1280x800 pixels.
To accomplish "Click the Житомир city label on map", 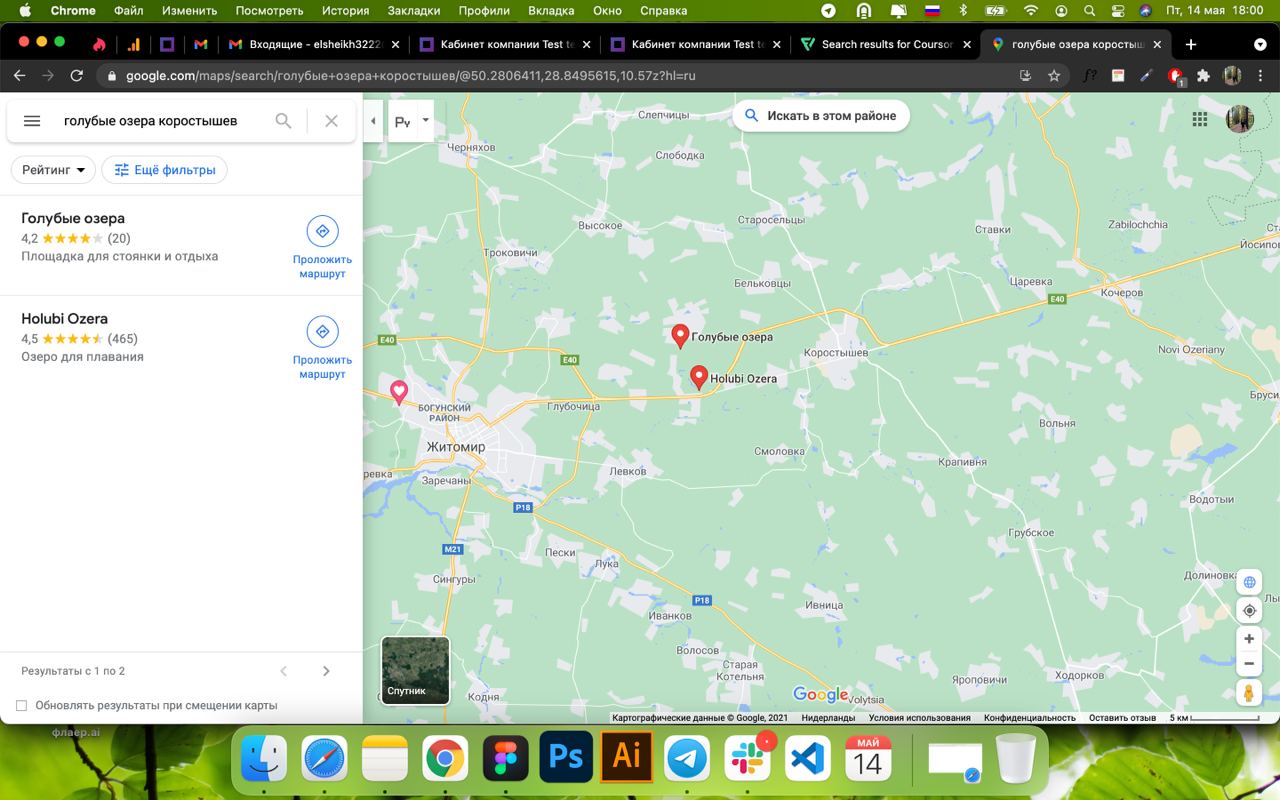I will (x=456, y=447).
